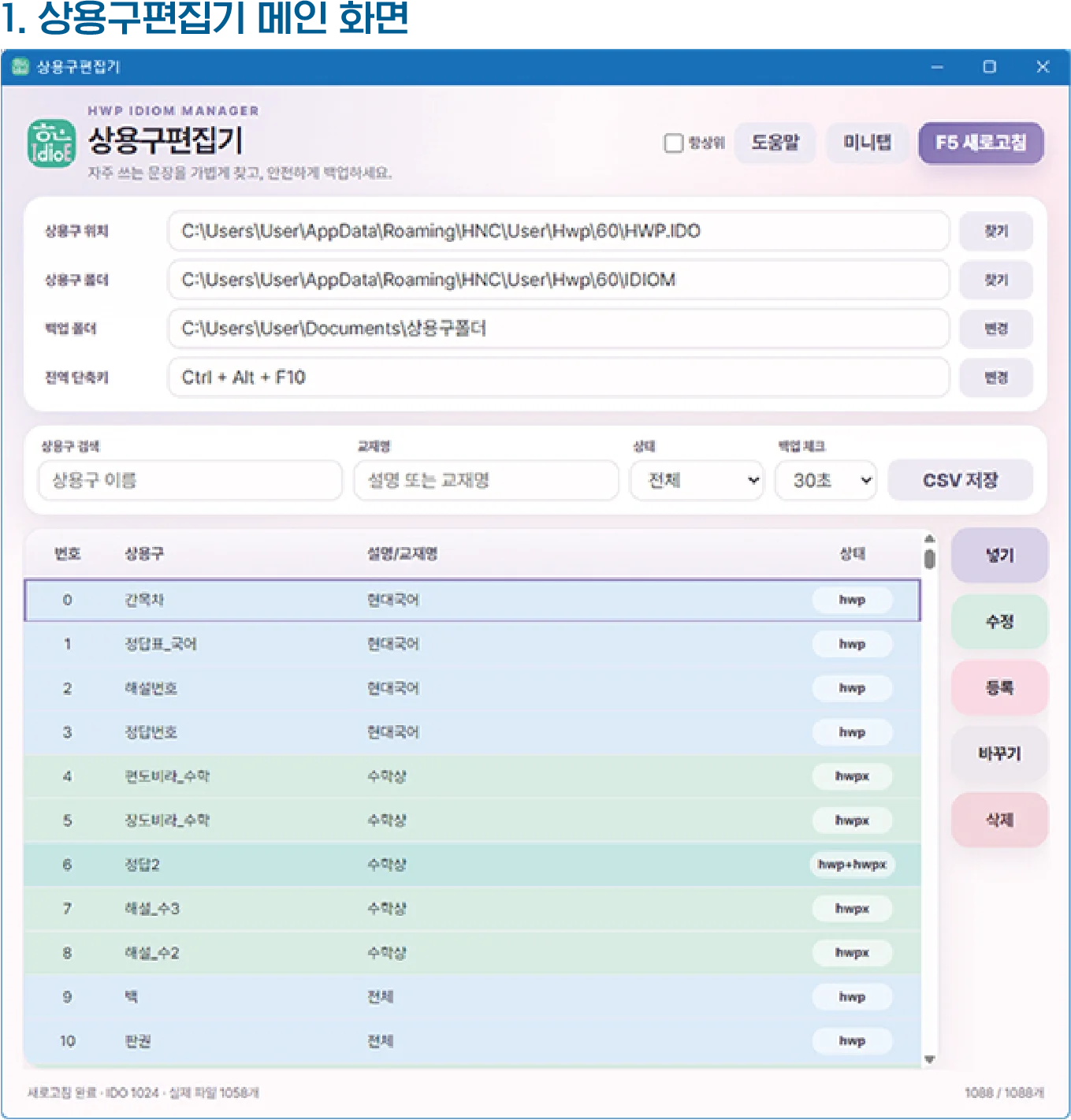Click the Idiom app logo icon
This screenshot has width=1071, height=1120.
[51, 143]
